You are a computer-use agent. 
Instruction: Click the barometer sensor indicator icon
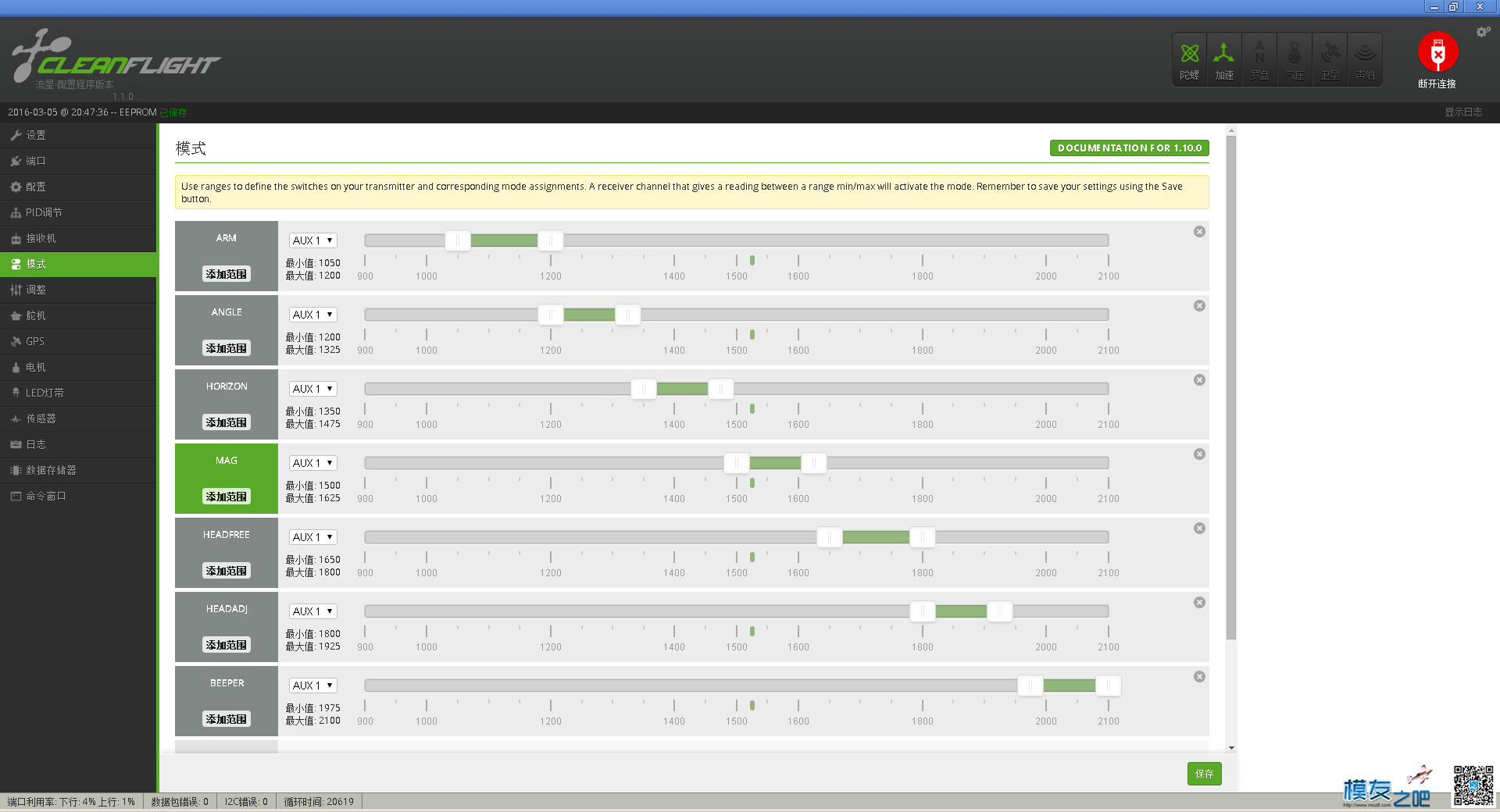point(1295,59)
